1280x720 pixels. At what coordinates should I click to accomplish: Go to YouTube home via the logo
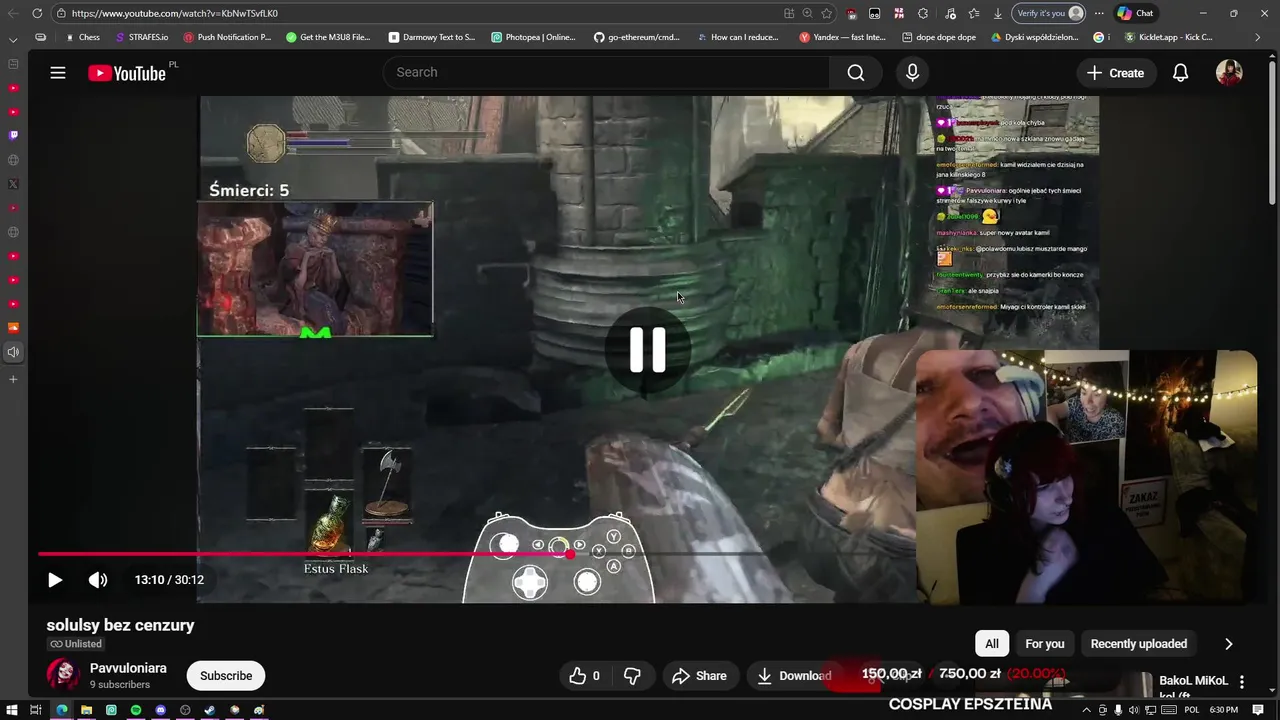(126, 73)
